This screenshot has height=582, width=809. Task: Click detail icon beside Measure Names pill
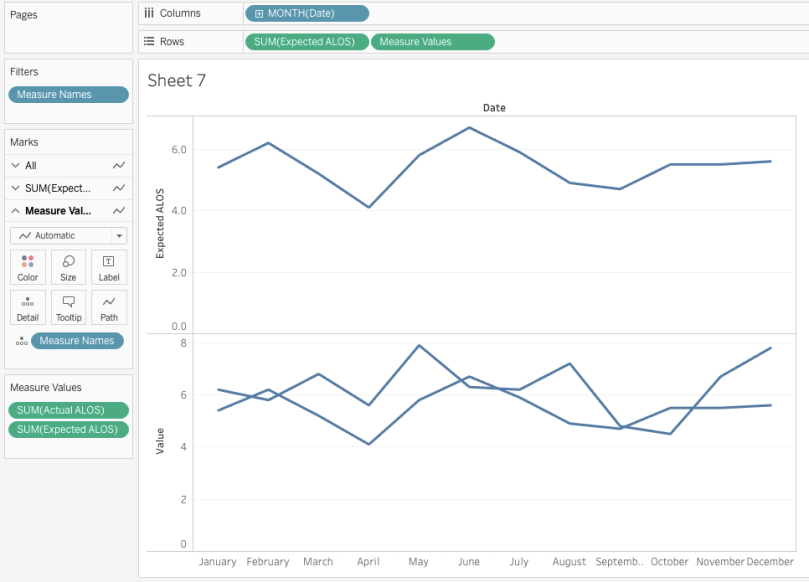click(x=21, y=341)
